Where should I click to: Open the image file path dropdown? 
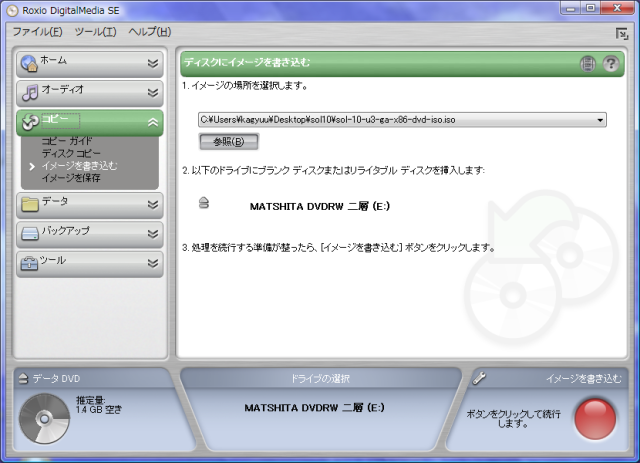click(x=600, y=120)
